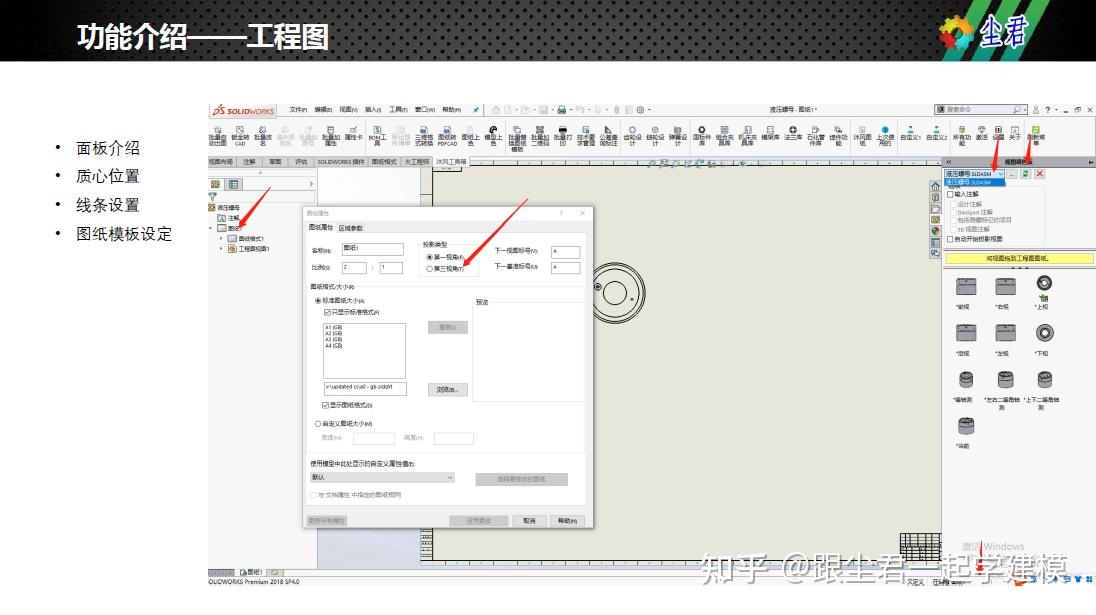The image size is (1096, 615).
Task: Uncheck 只显示标准格式 in the dialog
Action: click(326, 314)
